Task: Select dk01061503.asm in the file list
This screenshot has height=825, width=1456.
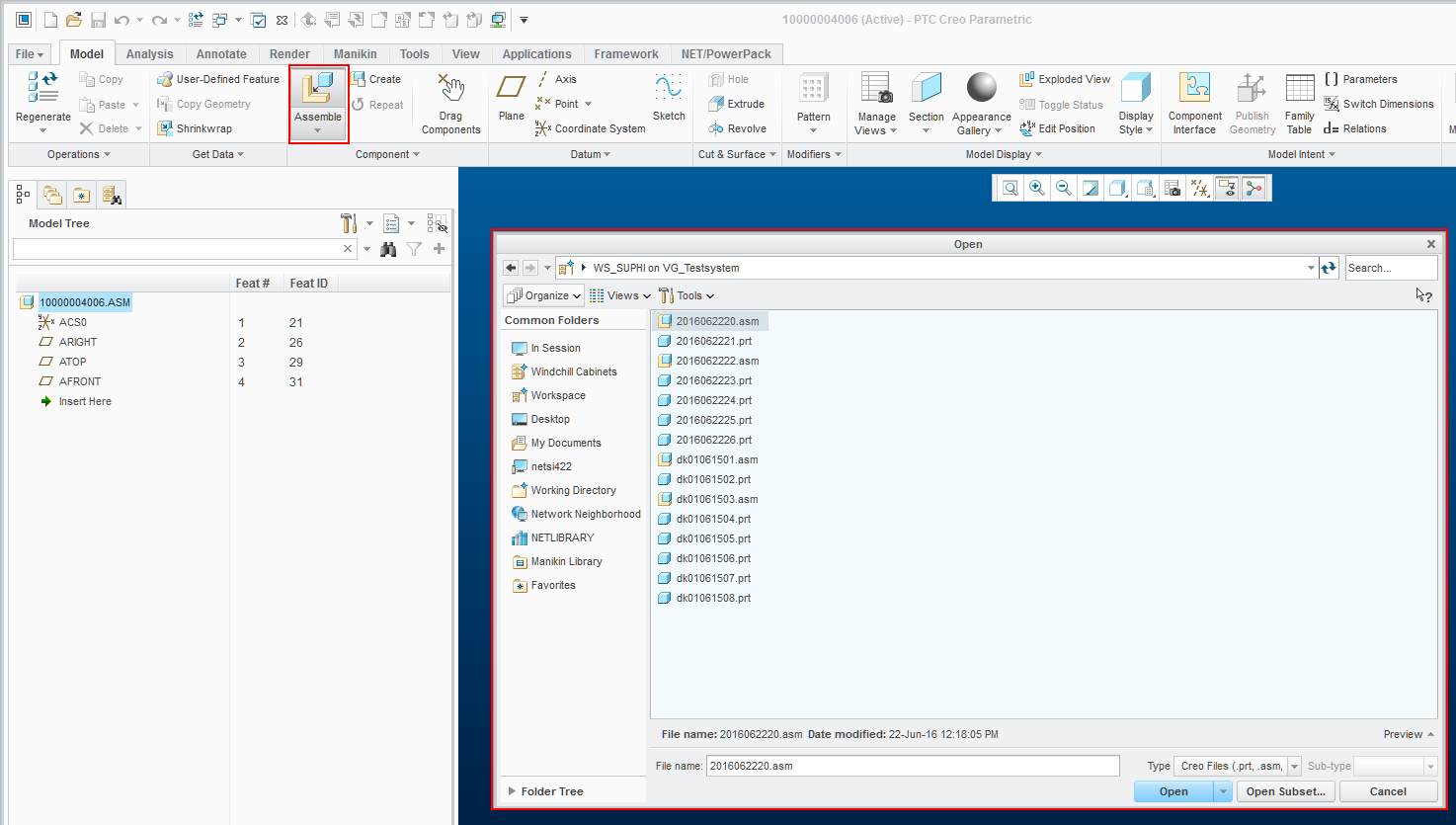Action: coord(716,499)
